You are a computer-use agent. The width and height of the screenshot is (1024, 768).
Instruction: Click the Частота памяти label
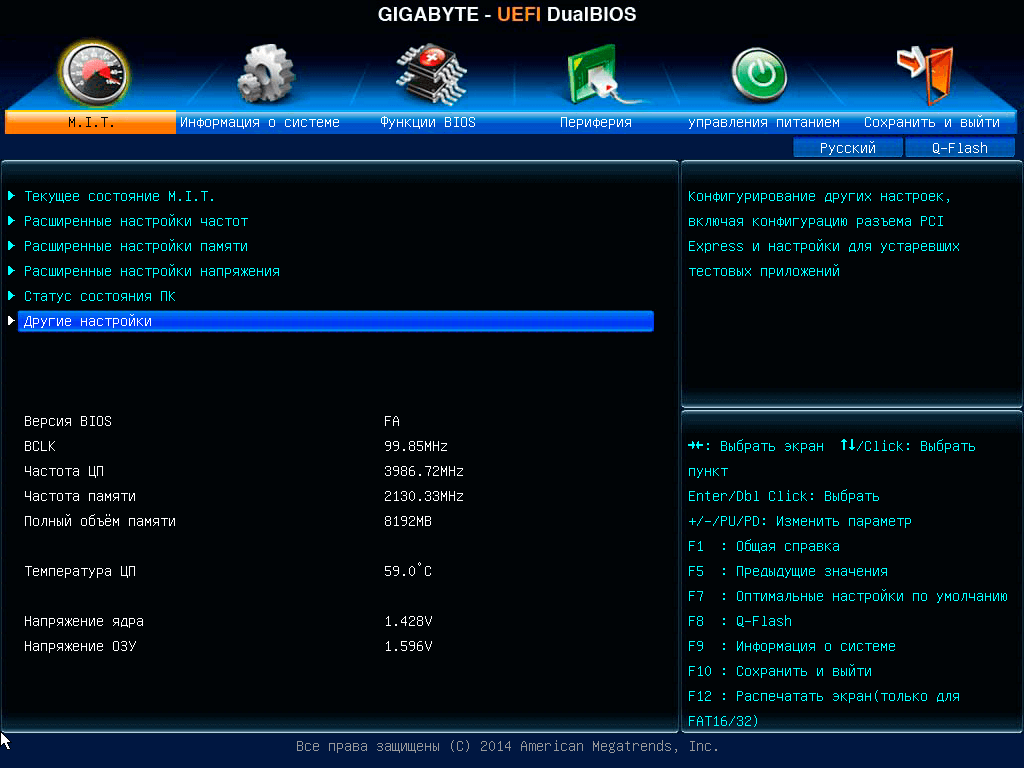80,496
